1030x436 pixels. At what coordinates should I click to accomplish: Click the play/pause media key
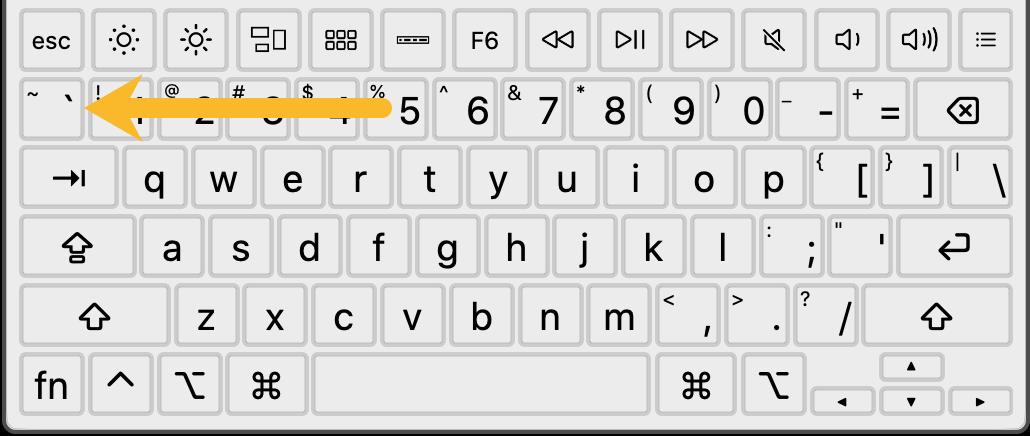click(629, 40)
